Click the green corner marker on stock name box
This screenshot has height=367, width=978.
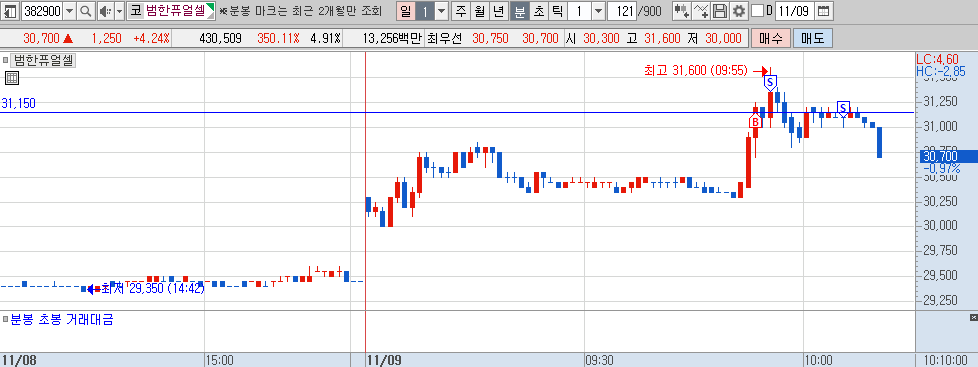pos(210,7)
